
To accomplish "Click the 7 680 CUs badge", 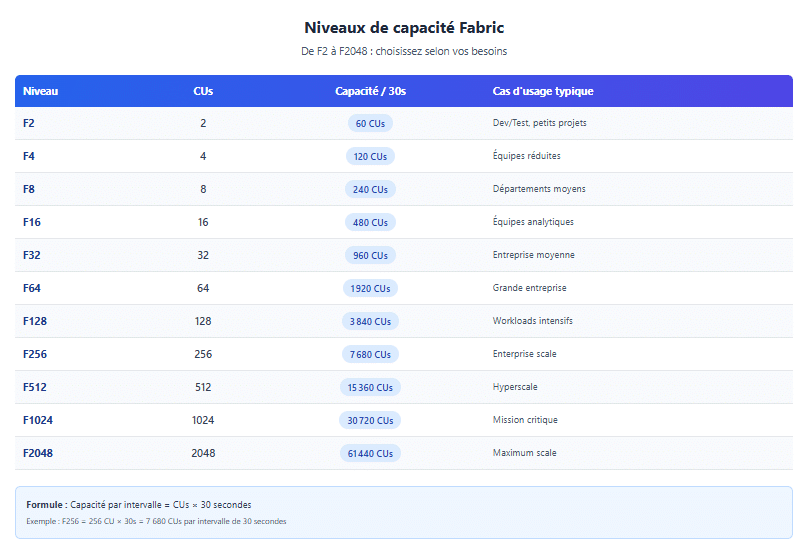I will coord(370,355).
